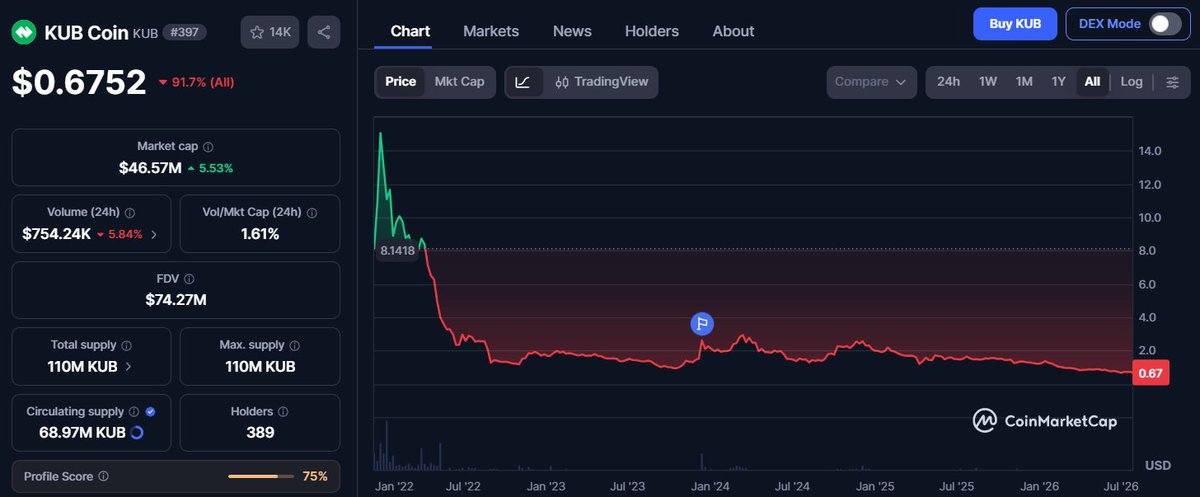
Task: Open the Compare dropdown
Action: (871, 82)
